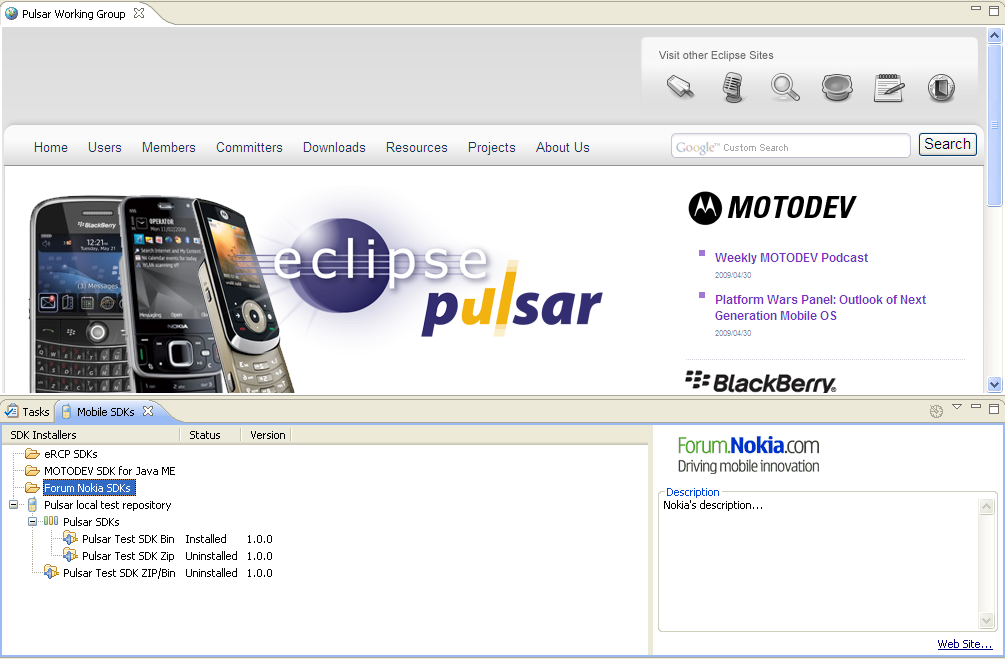Switch to the Tasks tab
This screenshot has height=659, width=1005.
pyautogui.click(x=28, y=412)
